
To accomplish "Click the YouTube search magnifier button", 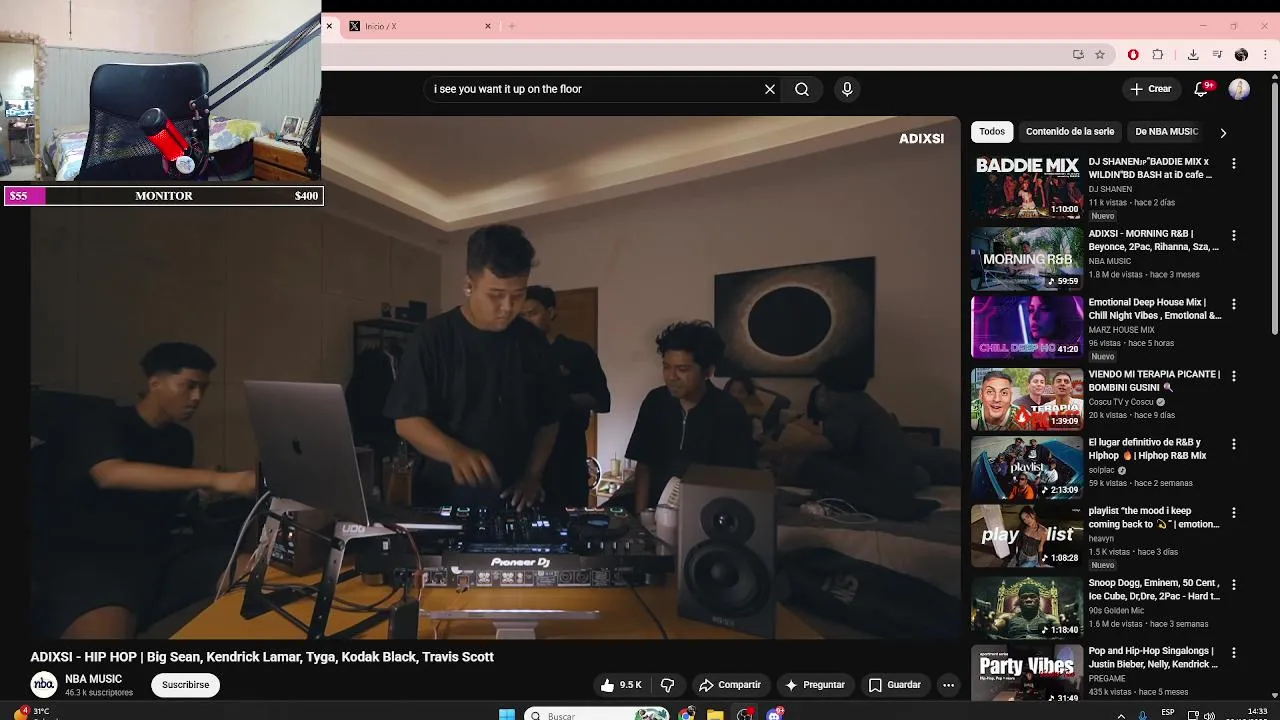I will (x=802, y=89).
